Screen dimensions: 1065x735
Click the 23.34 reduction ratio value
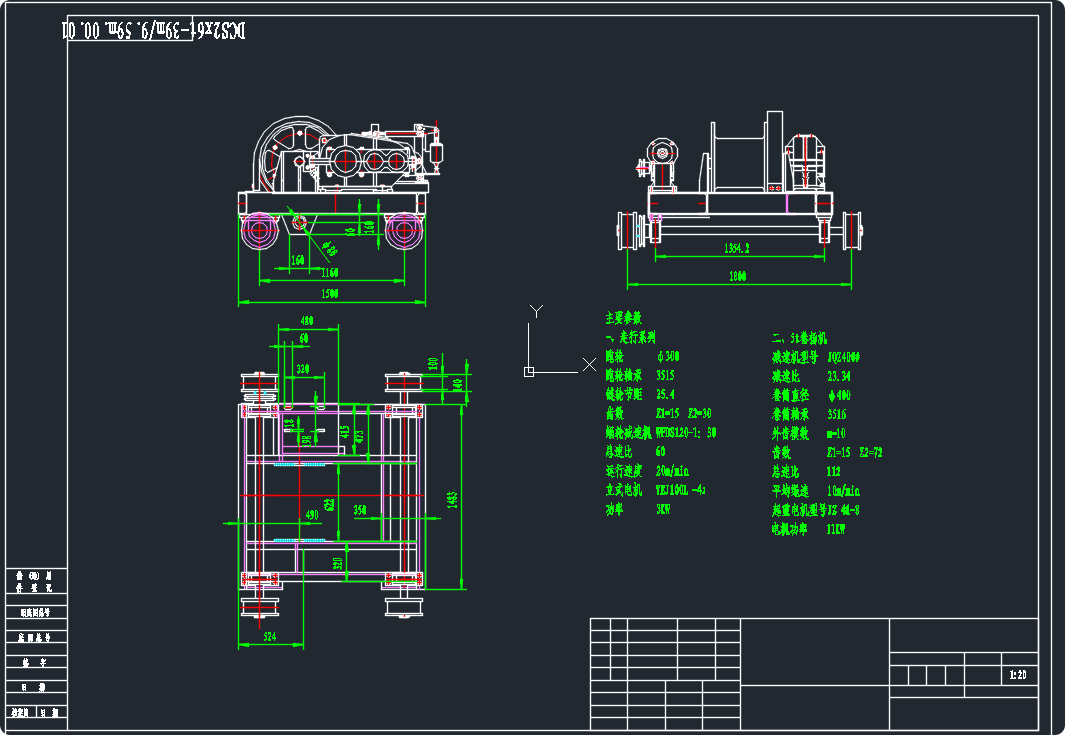(838, 376)
